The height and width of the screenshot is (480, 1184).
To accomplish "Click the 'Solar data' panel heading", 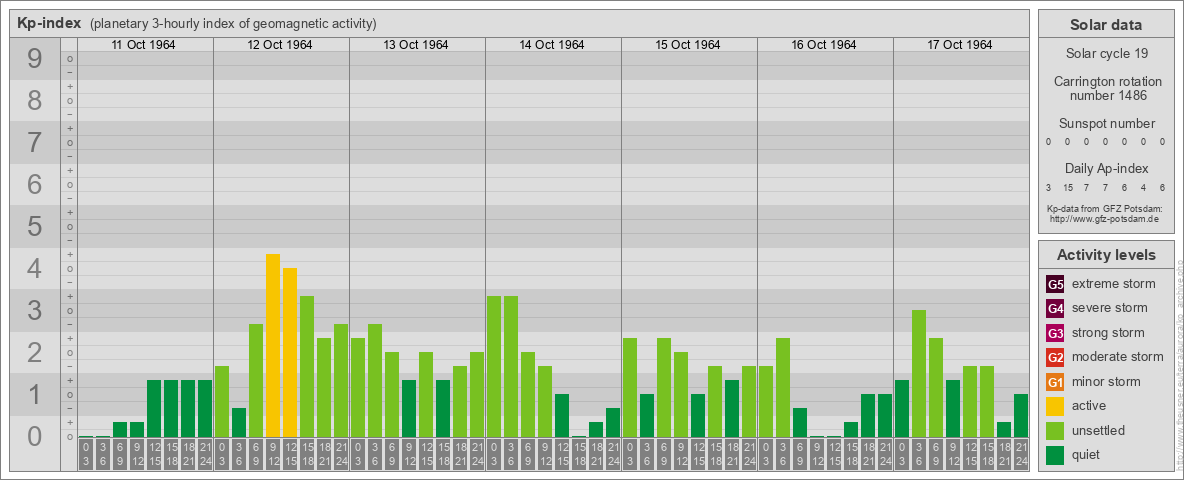I will pos(1106,25).
